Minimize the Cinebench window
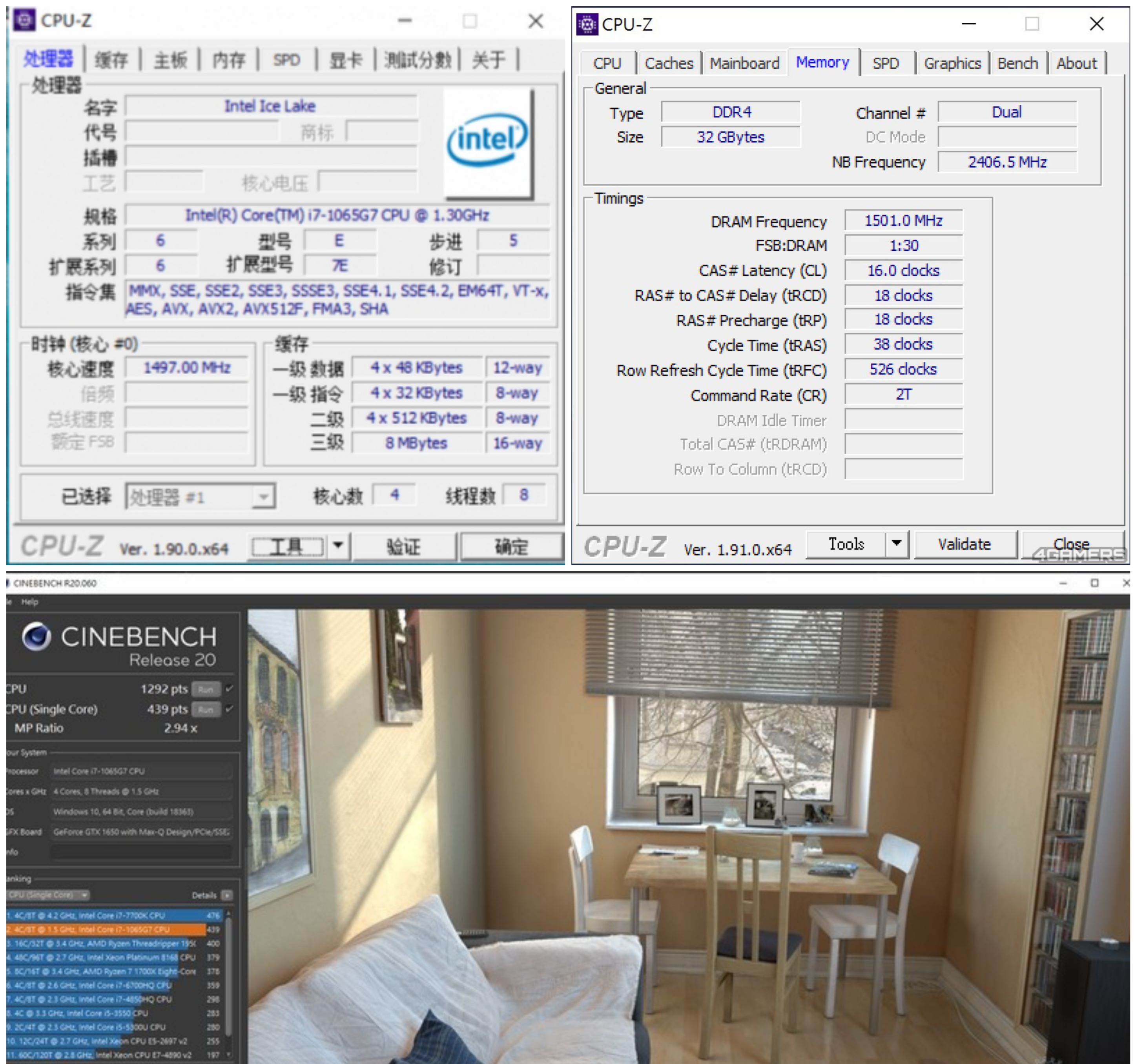Image resolution: width=1134 pixels, height=1064 pixels. [1063, 583]
